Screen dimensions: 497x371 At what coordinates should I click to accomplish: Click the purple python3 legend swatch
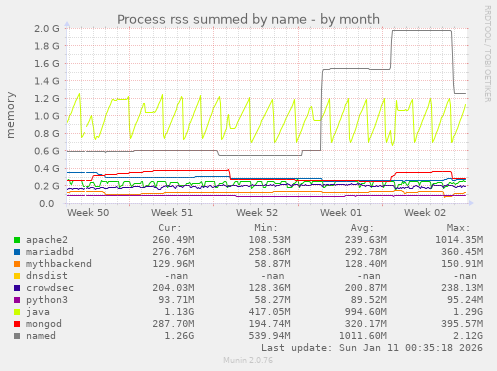coord(17,300)
